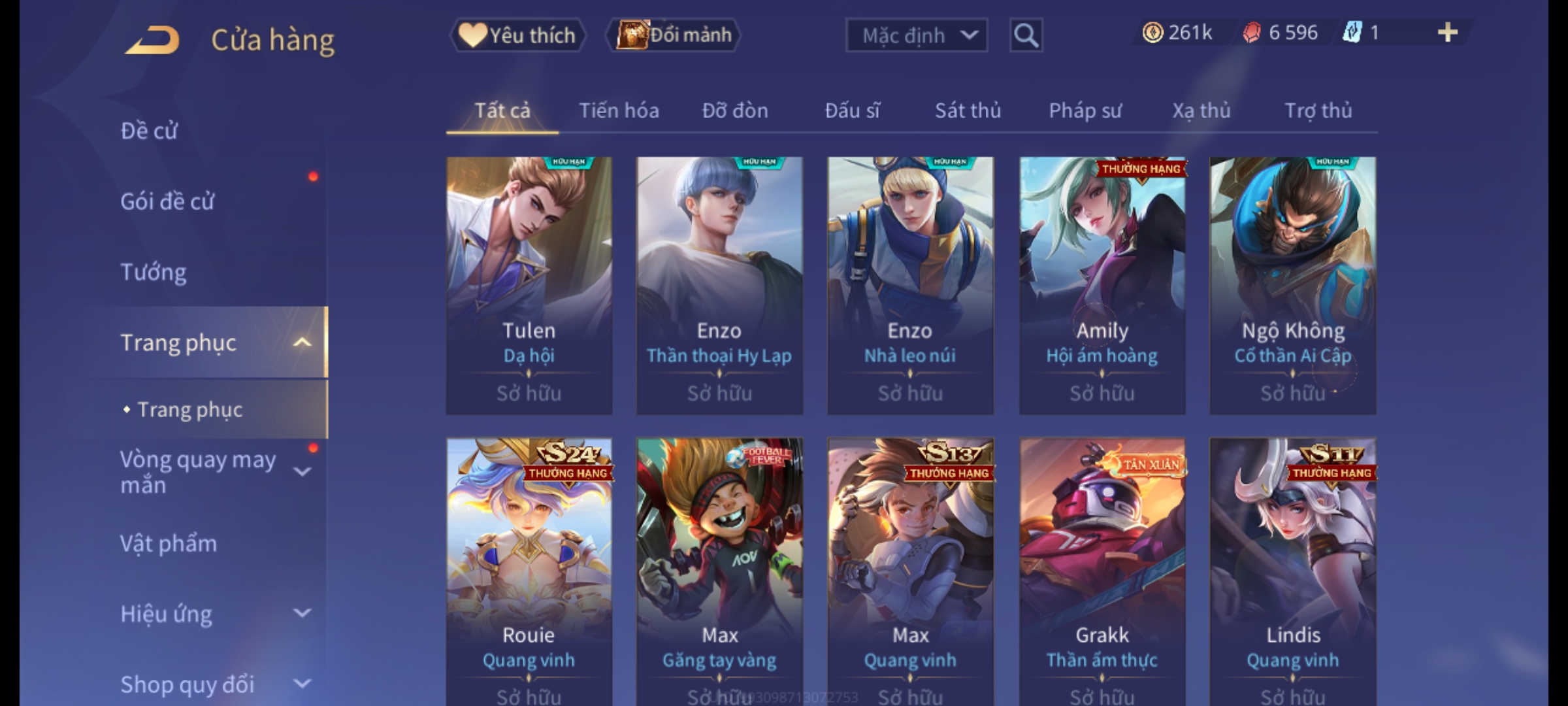Image resolution: width=1568 pixels, height=706 pixels.
Task: Tap the red ruby icon showing 6 596
Action: (x=1251, y=33)
